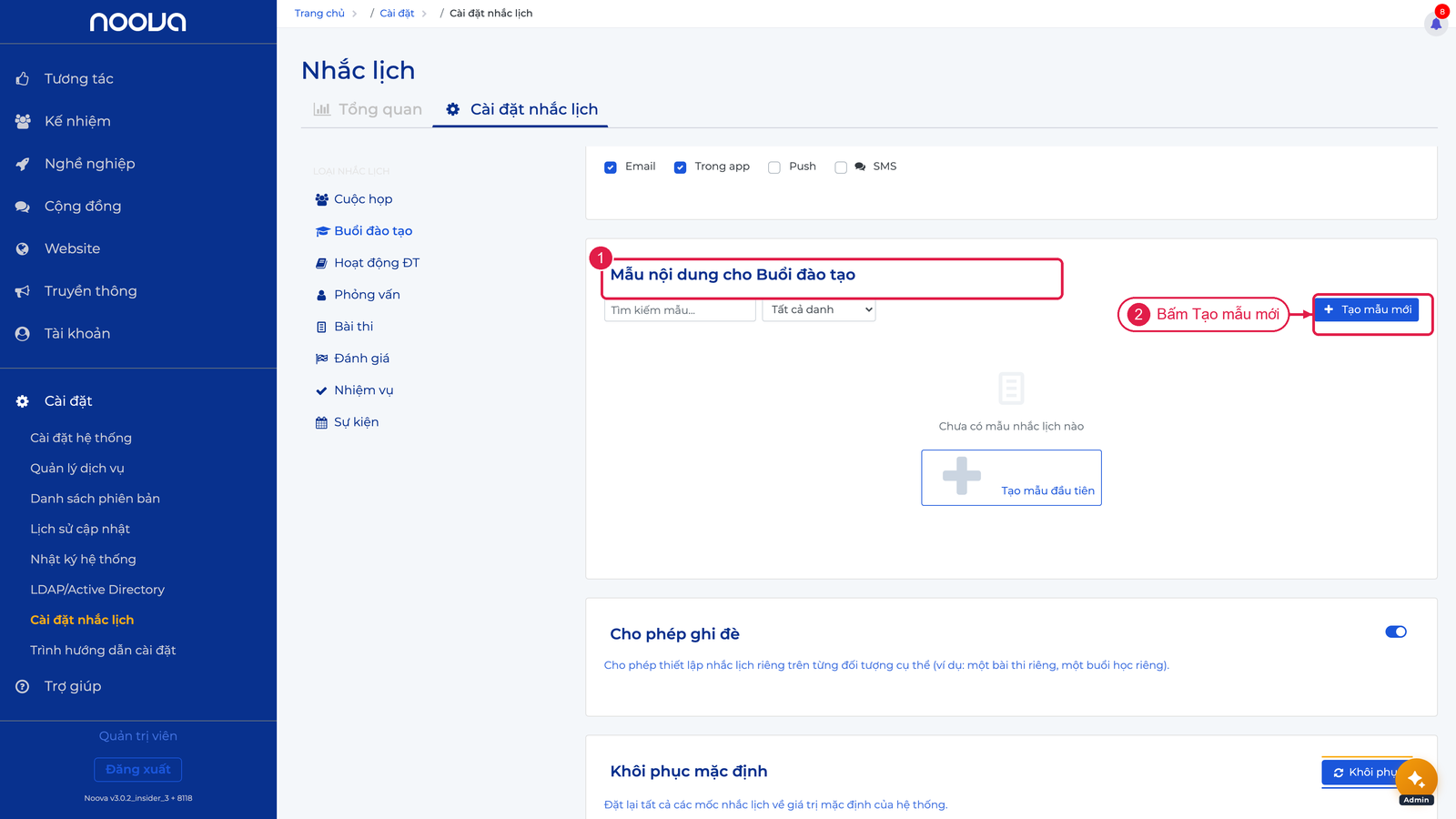This screenshot has width=1456, height=819.
Task: Switch to the Tổng quan tab
Action: click(x=368, y=109)
